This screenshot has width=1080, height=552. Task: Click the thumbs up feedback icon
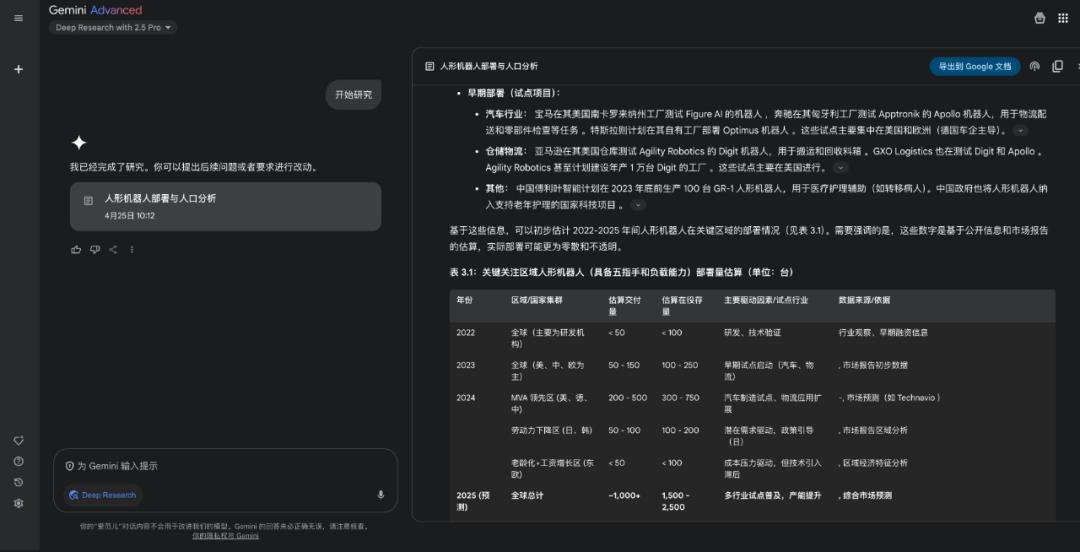coord(76,249)
